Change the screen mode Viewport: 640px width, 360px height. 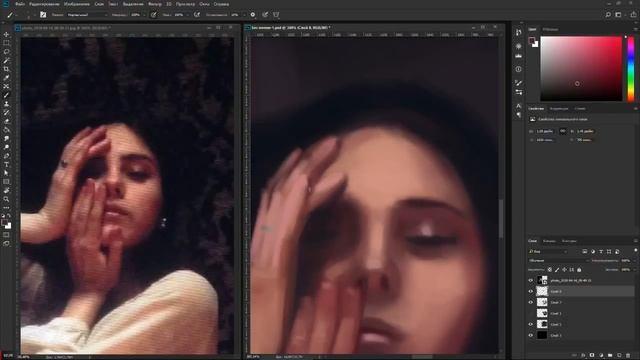tap(6, 243)
